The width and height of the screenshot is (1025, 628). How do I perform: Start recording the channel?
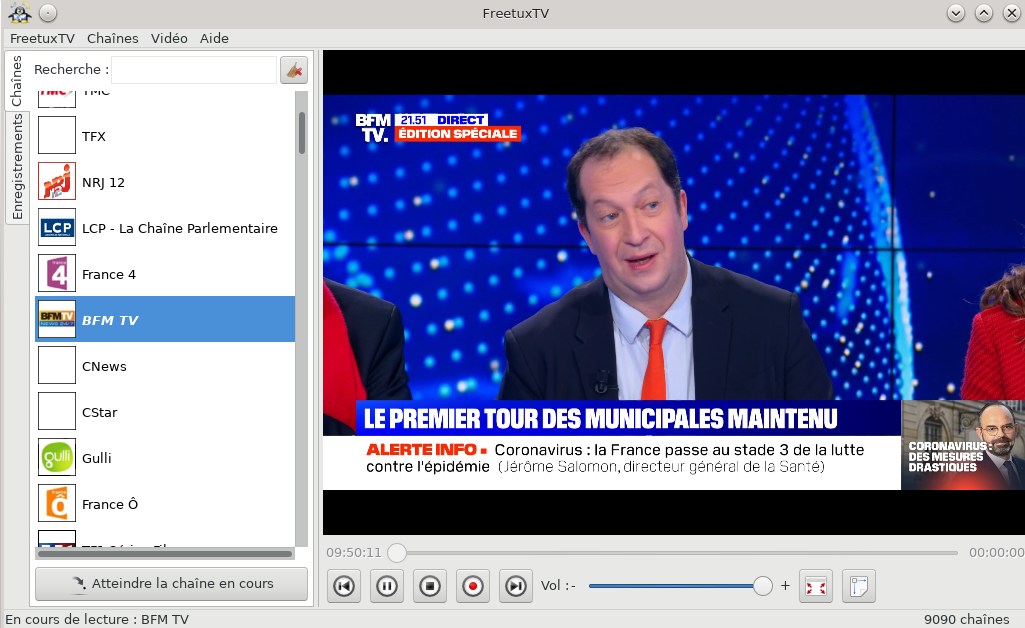click(473, 586)
